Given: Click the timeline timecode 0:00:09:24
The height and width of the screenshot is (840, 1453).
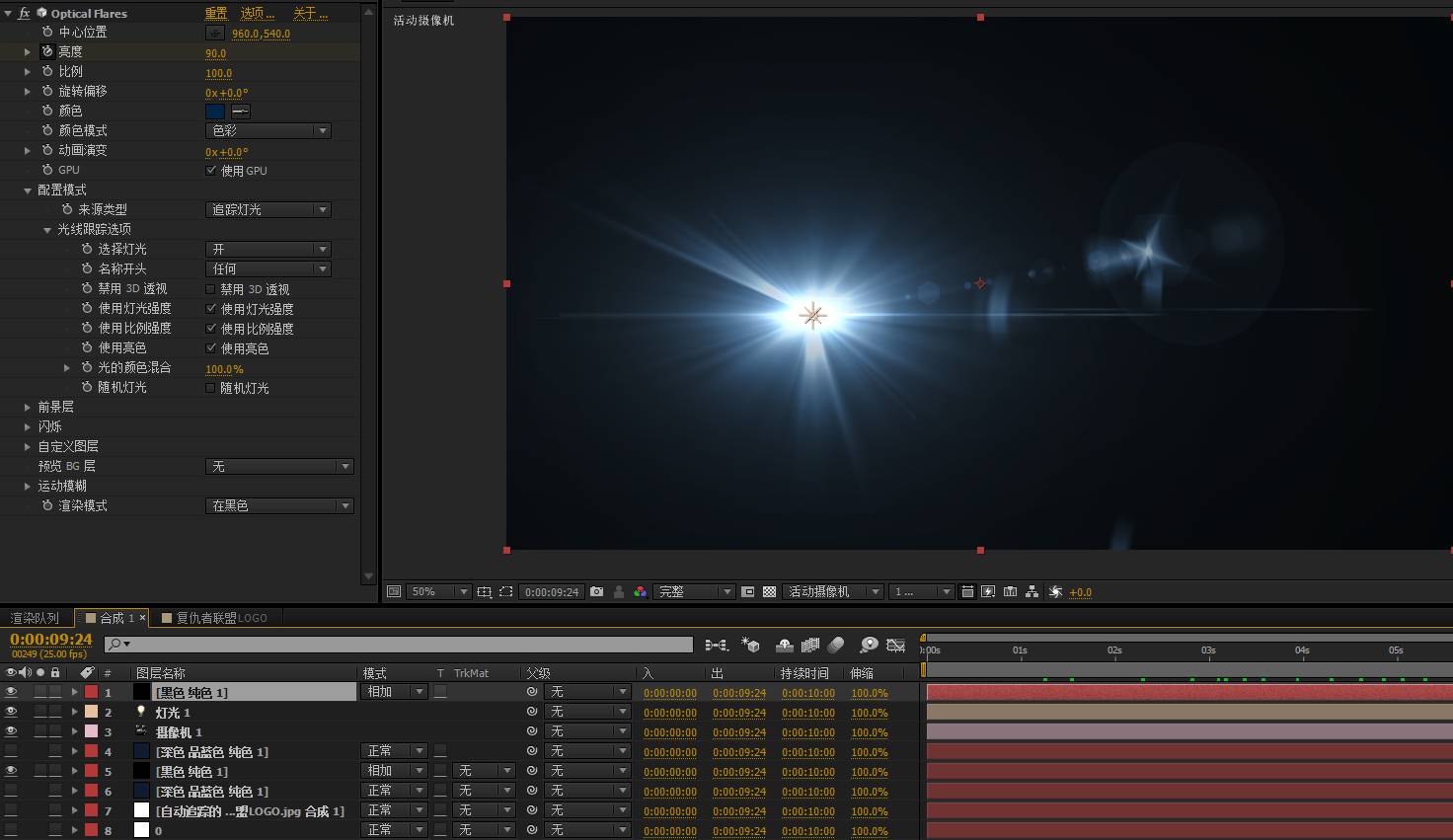Looking at the screenshot, I should click(51, 640).
